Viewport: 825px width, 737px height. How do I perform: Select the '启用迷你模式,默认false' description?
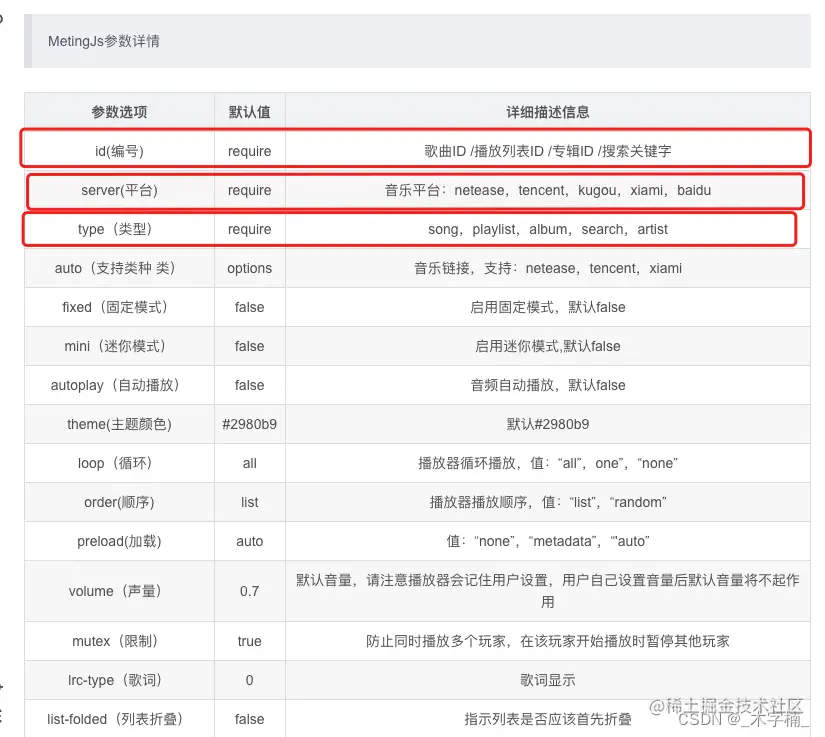tap(548, 346)
